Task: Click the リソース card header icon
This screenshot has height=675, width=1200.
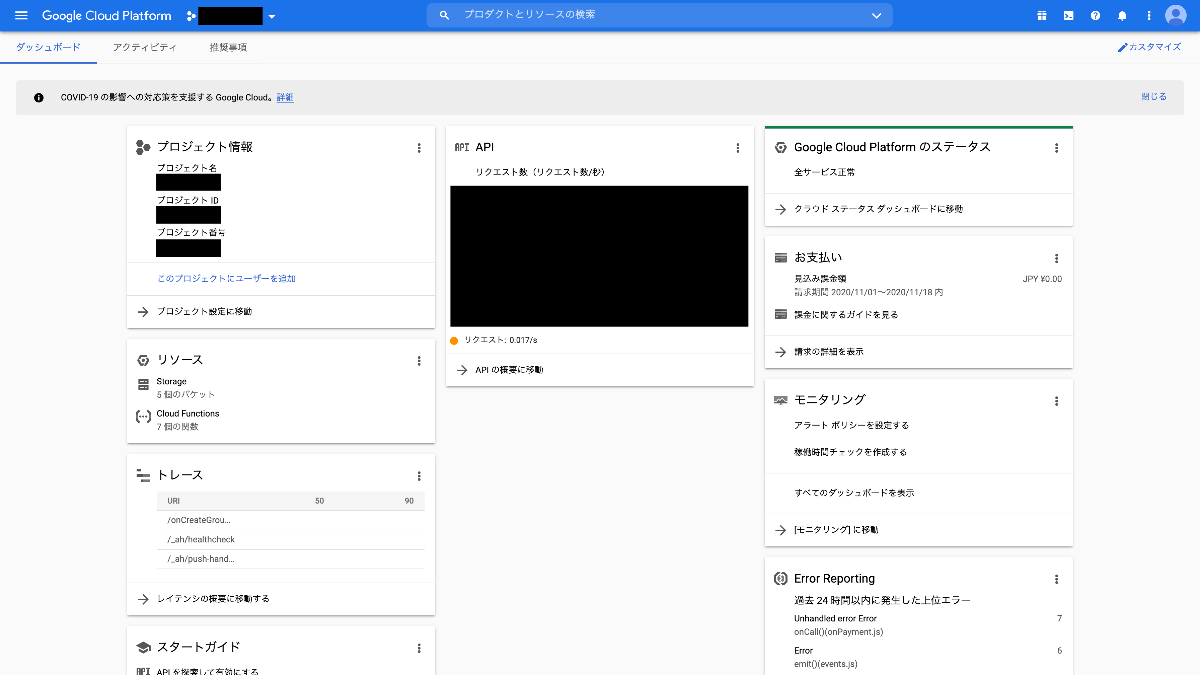Action: pos(143,360)
